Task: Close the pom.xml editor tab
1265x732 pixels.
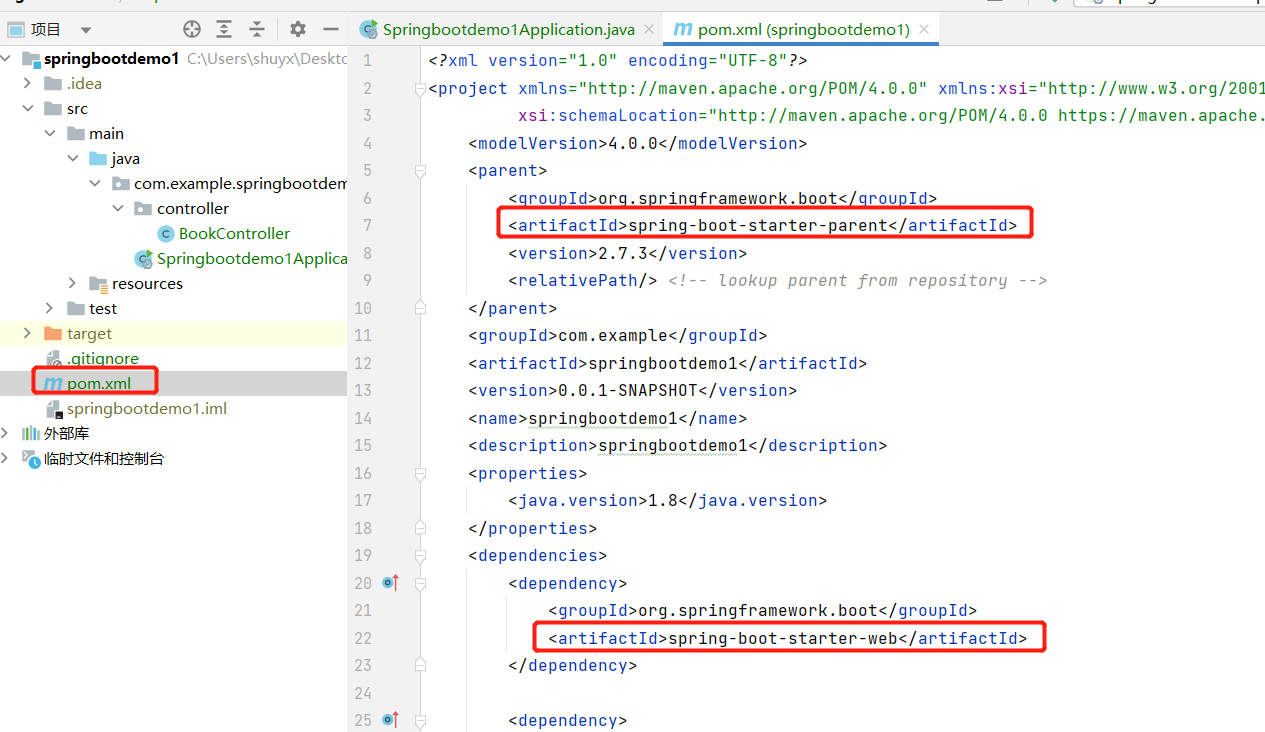Action: coord(925,29)
